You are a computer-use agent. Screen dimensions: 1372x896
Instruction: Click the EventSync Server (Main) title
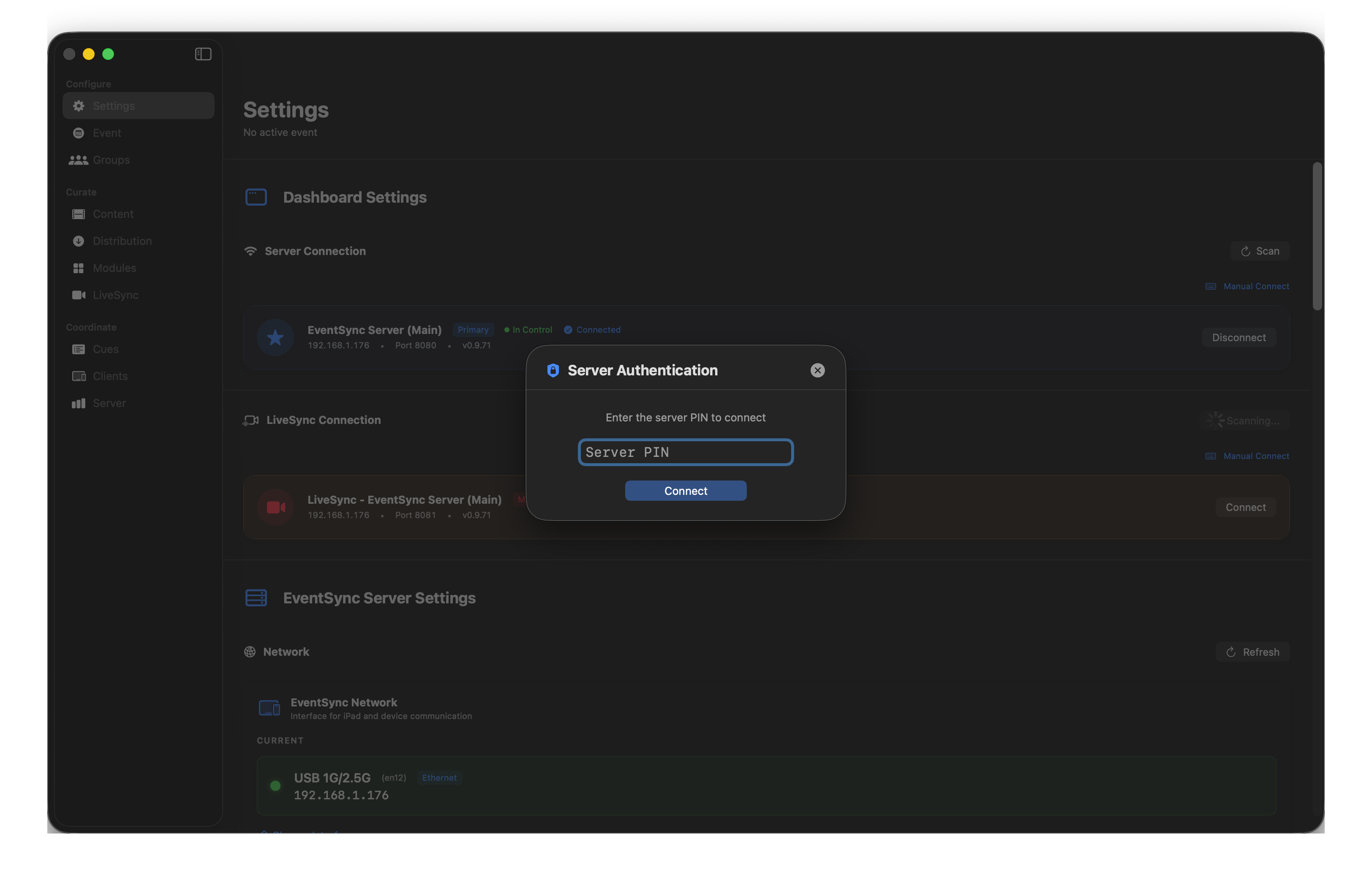[x=375, y=330]
